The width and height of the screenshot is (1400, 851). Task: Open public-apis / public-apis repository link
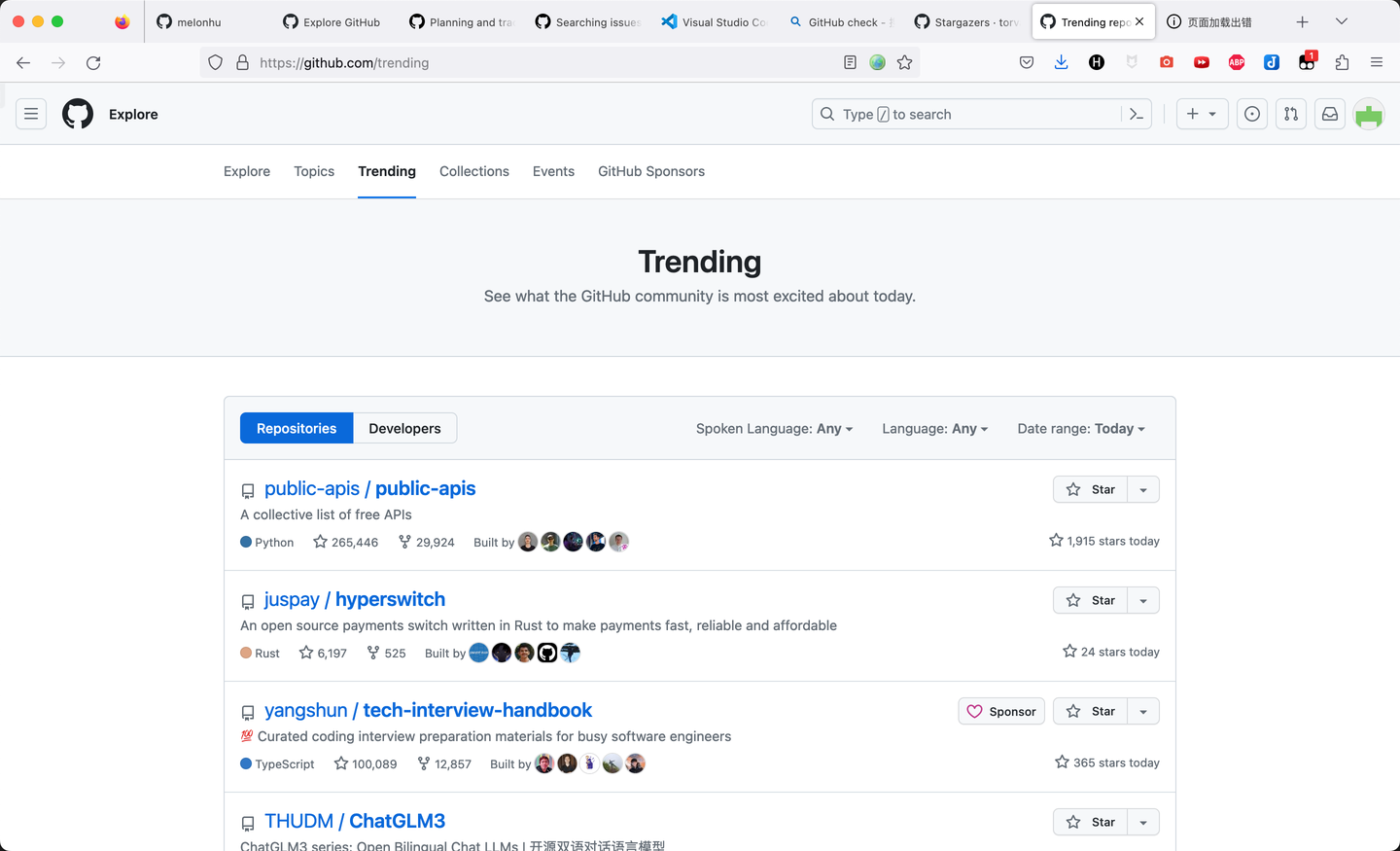pos(369,488)
